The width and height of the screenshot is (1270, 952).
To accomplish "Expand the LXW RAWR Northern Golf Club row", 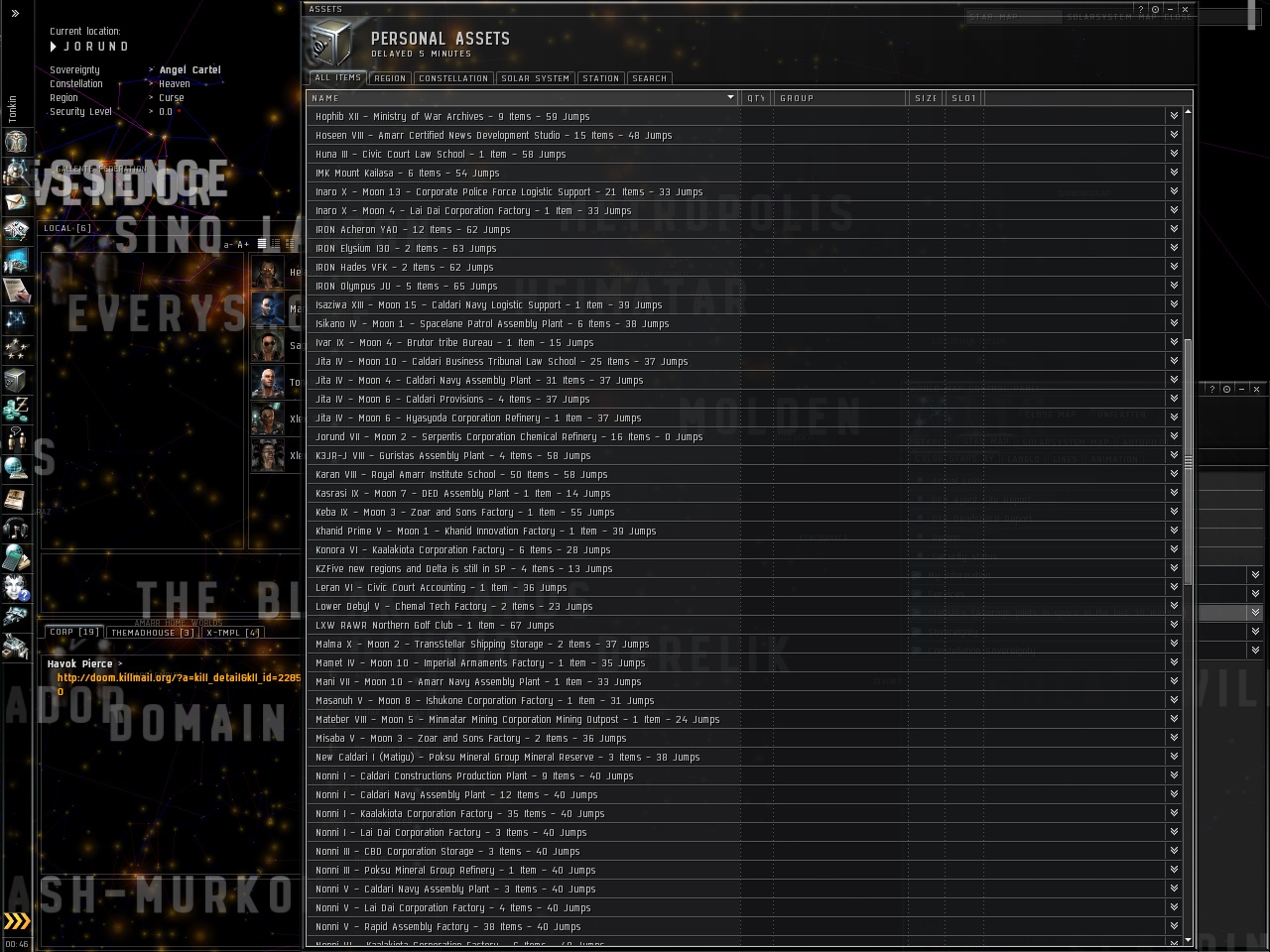I will click(x=1174, y=625).
